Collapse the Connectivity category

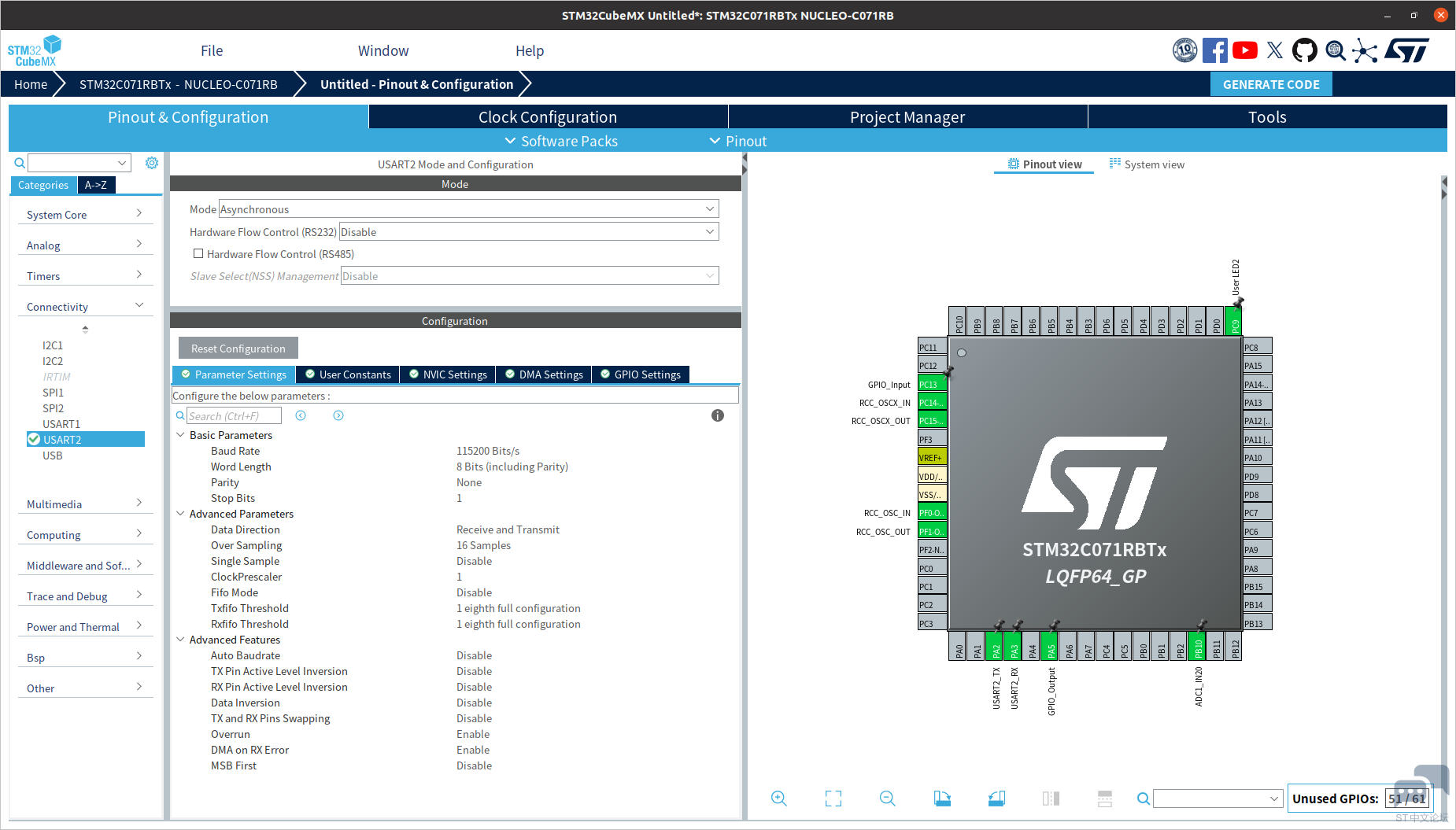[x=85, y=307]
